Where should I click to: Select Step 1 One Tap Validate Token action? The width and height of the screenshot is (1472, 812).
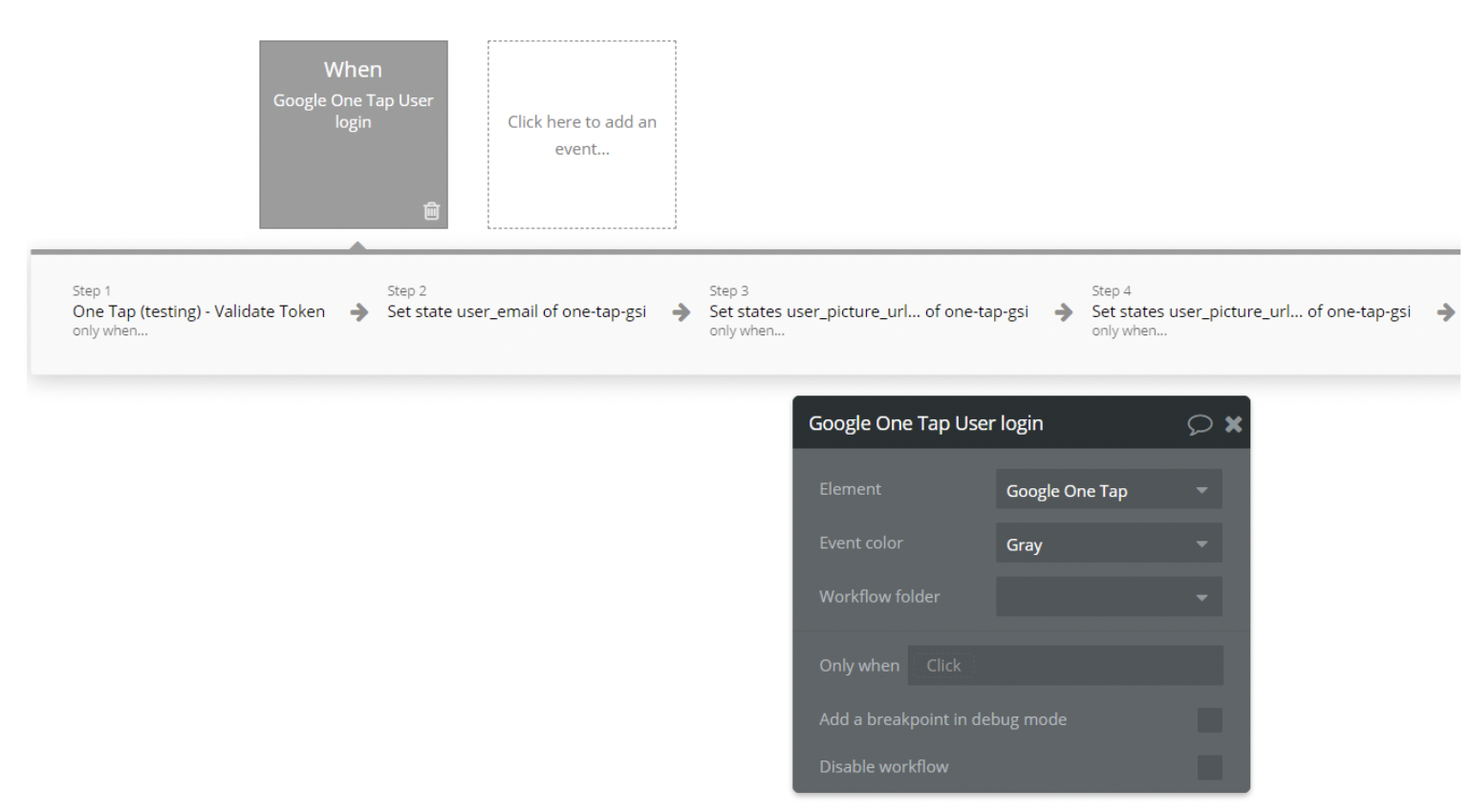point(199,311)
